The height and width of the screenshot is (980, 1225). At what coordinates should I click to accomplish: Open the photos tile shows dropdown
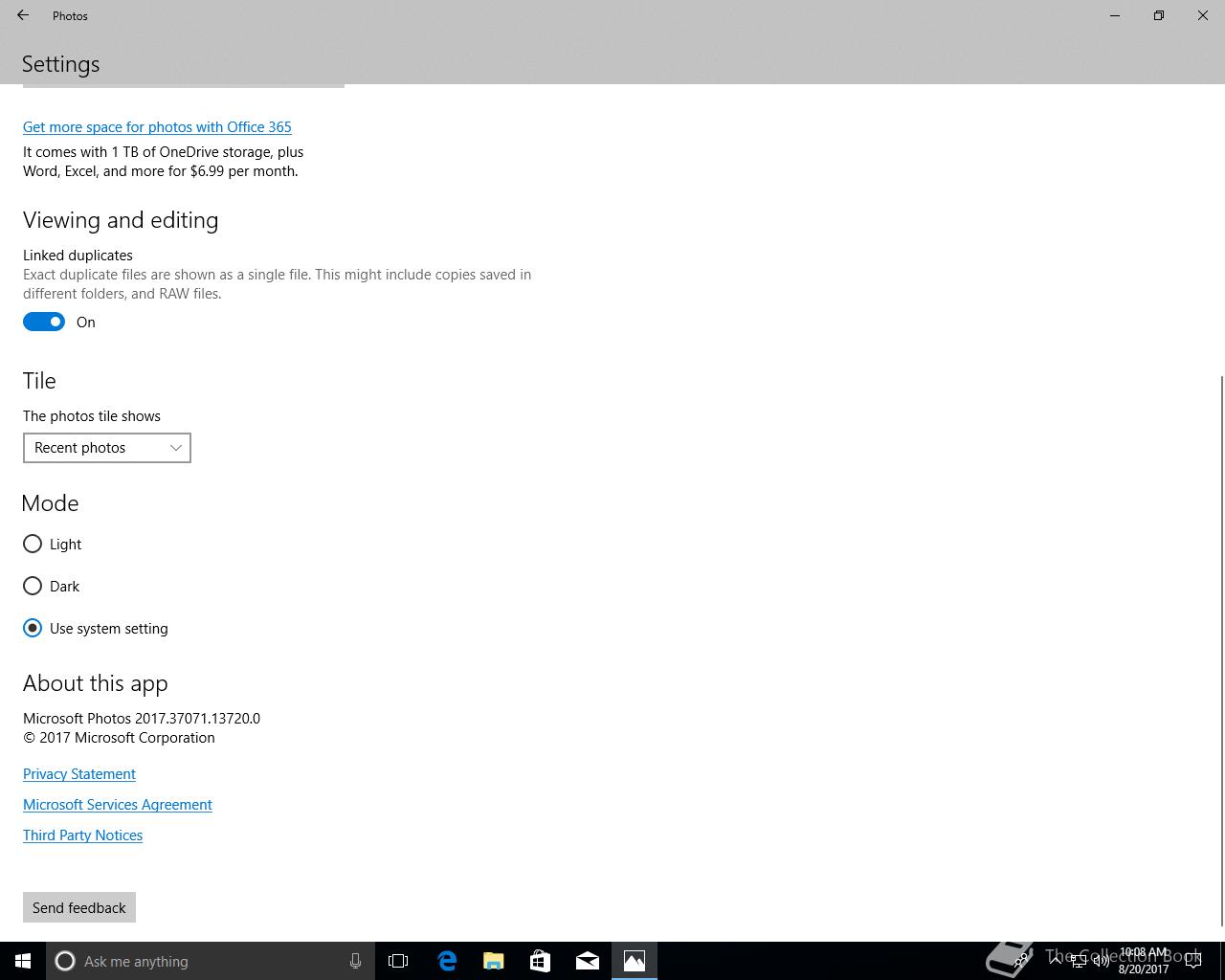pos(107,448)
